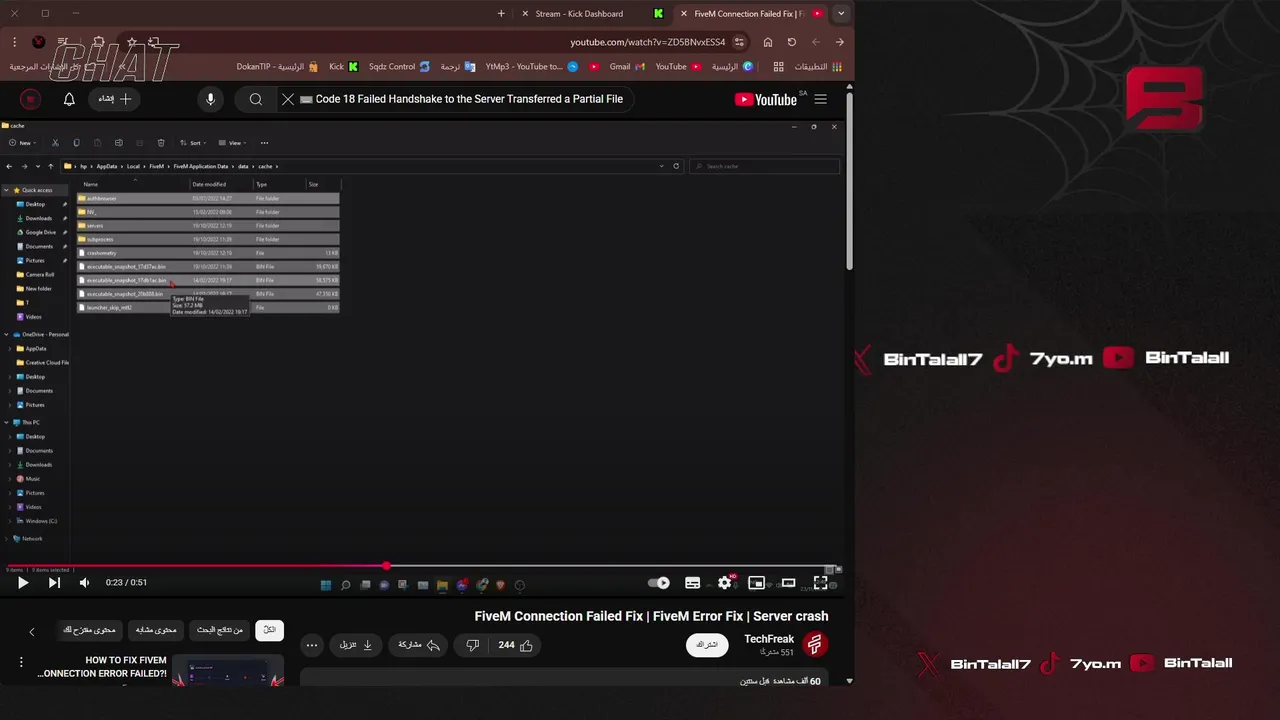Open the التطبيقات bookmark

click(818, 67)
